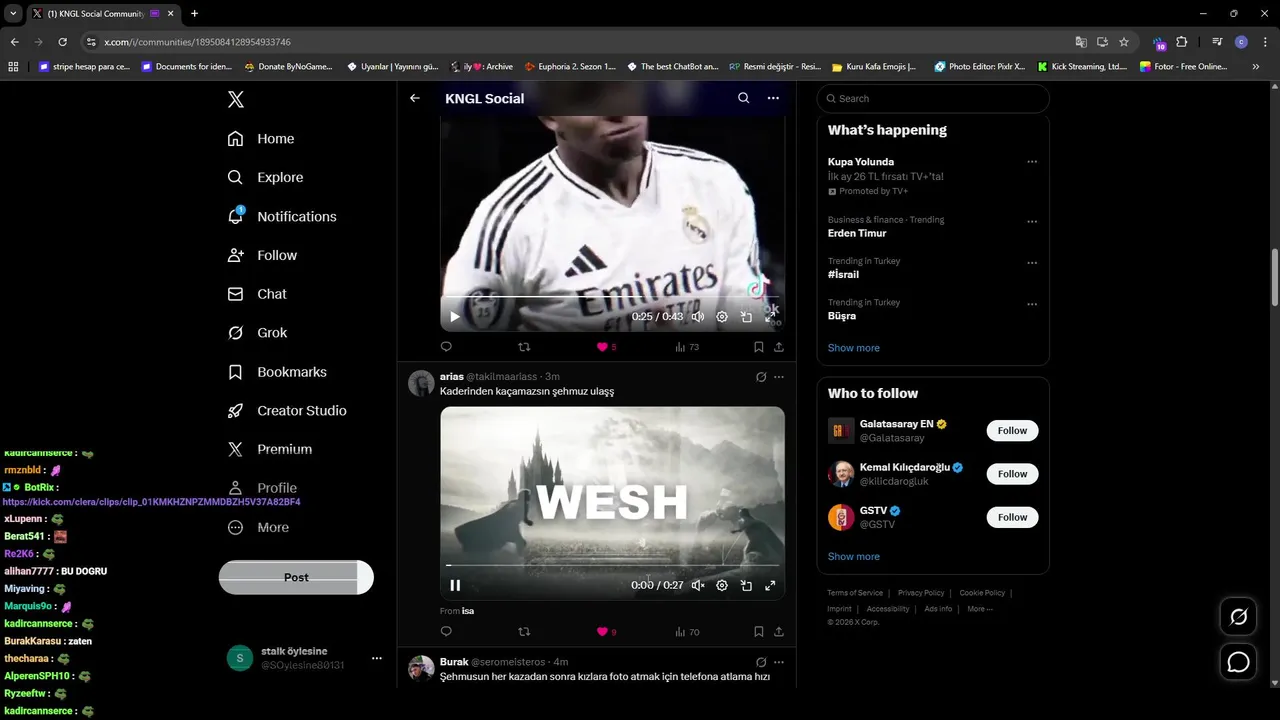Open Grok explain icon on Burak post

click(761, 662)
